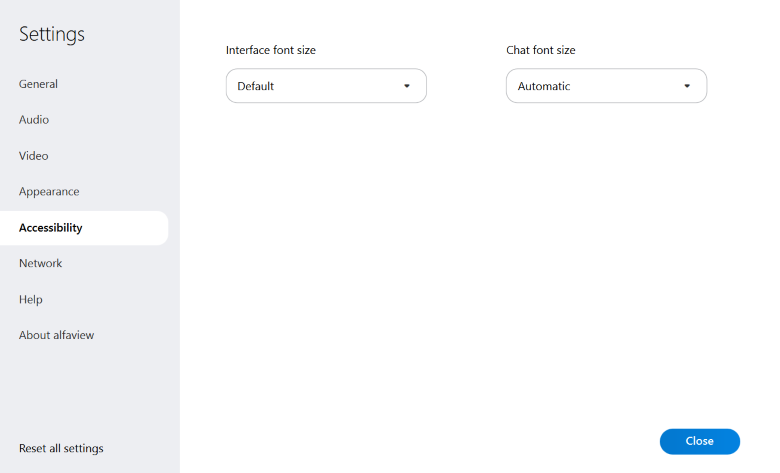This screenshot has width=780, height=473.
Task: Click the "Automatic" value in chat font box
Action: point(544,86)
